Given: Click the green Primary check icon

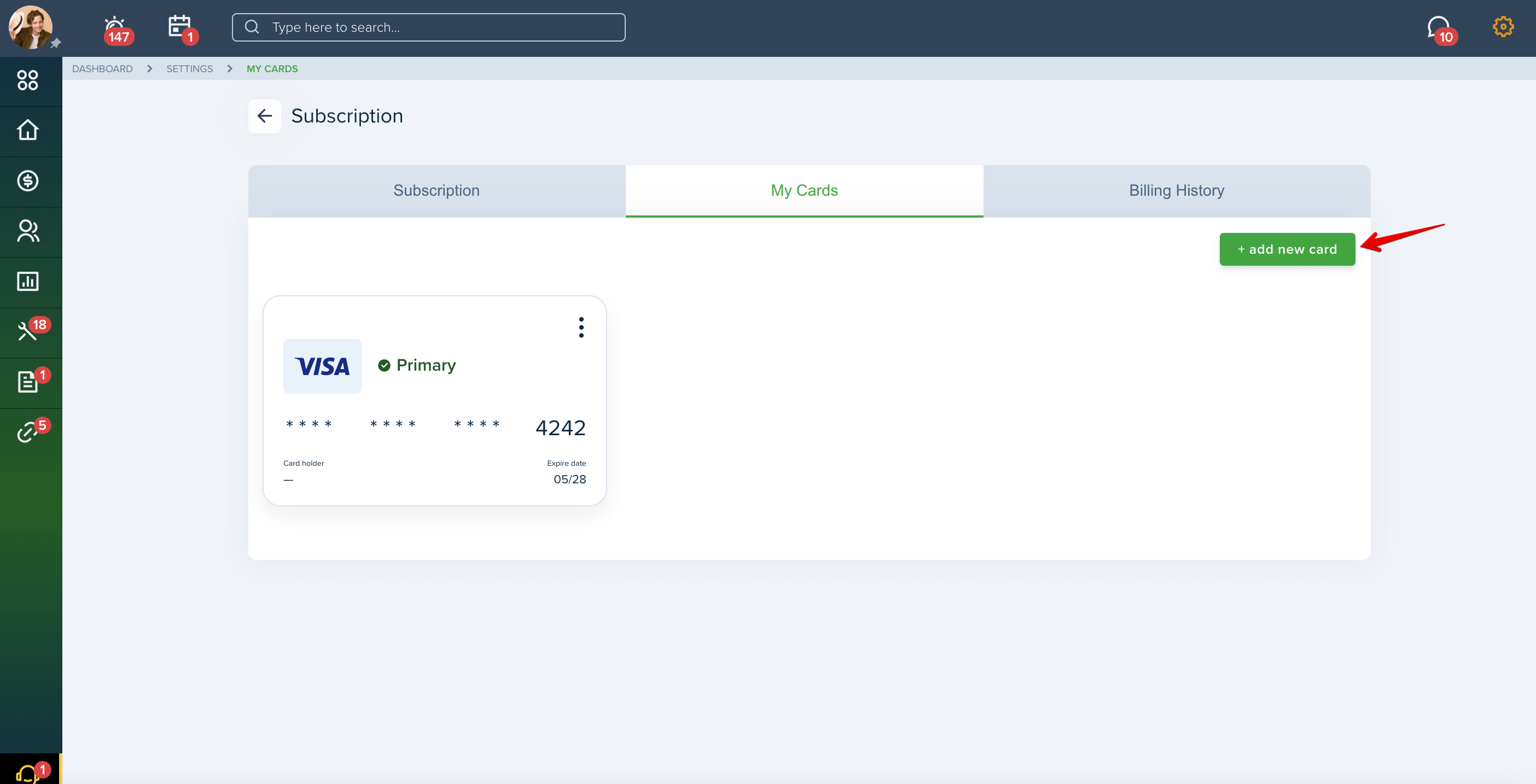Looking at the screenshot, I should click(x=384, y=365).
